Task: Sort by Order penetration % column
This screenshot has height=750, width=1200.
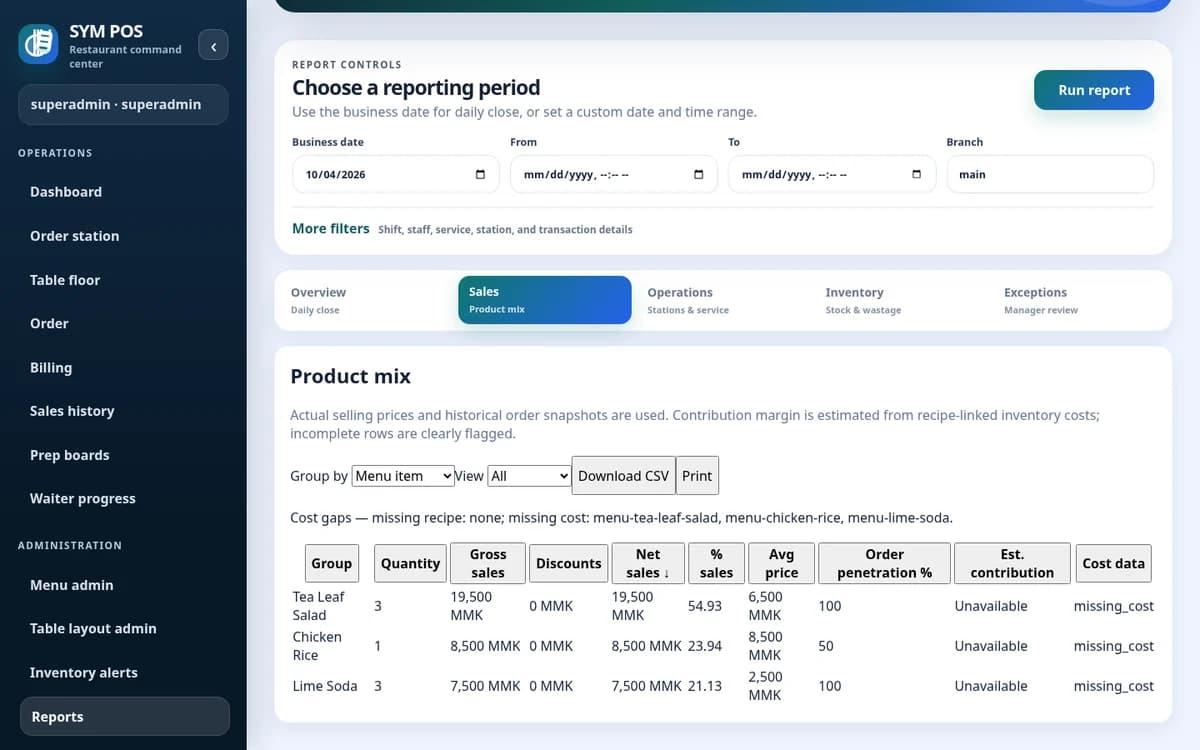Action: point(884,563)
